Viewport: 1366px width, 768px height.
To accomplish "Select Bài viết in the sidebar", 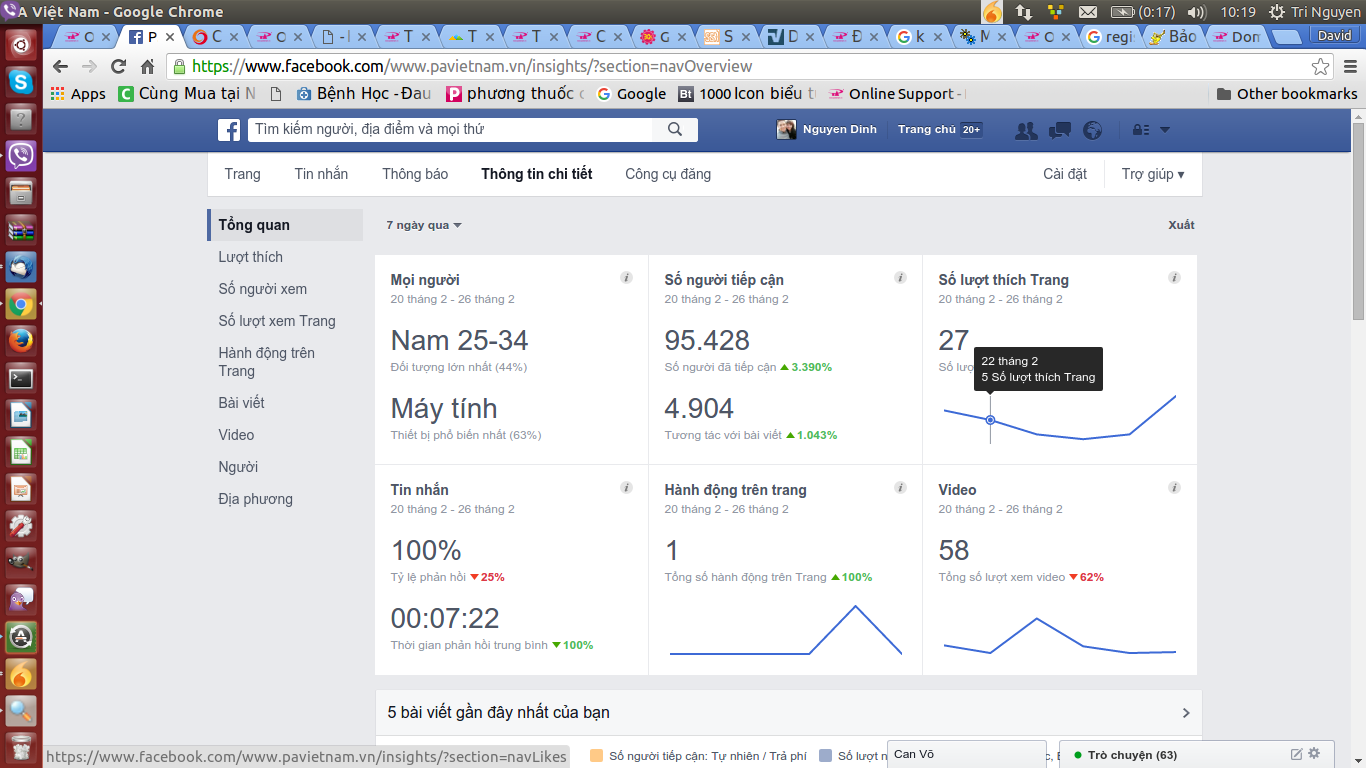I will [241, 403].
